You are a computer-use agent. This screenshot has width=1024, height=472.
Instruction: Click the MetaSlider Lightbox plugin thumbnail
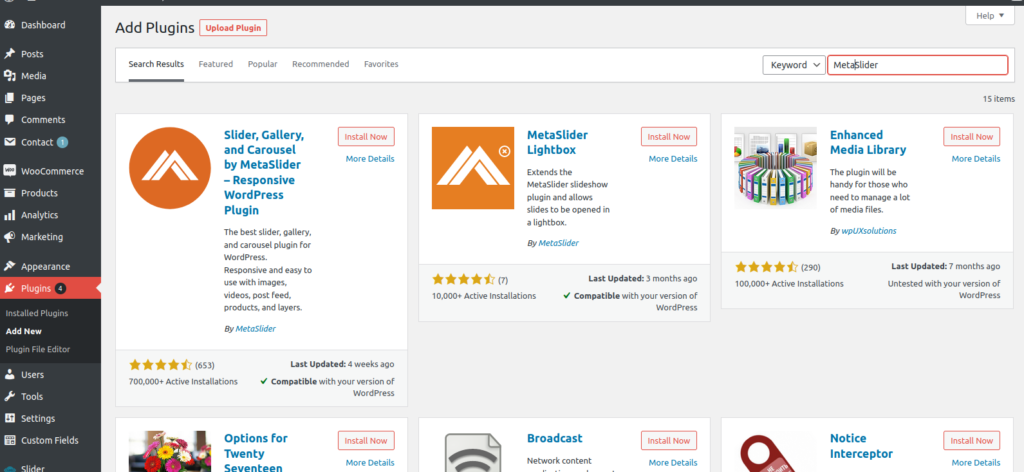tap(472, 168)
